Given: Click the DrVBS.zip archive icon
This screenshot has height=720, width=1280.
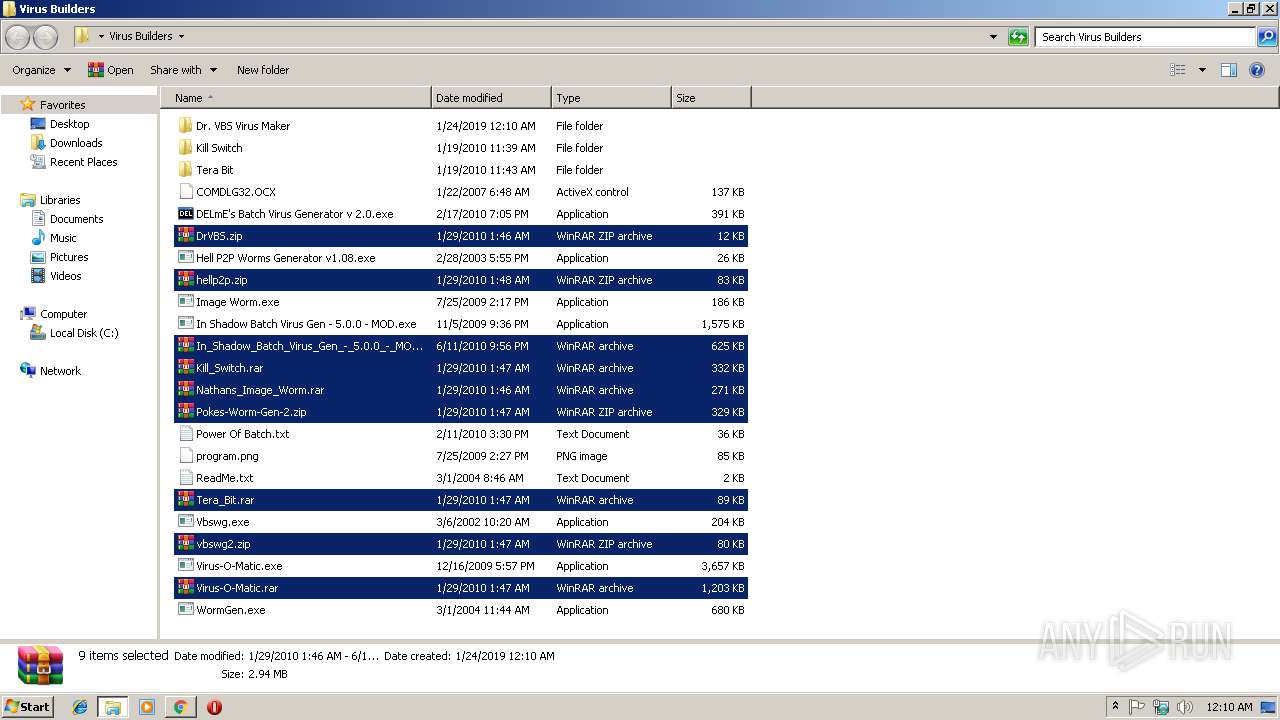Looking at the screenshot, I should point(185,236).
